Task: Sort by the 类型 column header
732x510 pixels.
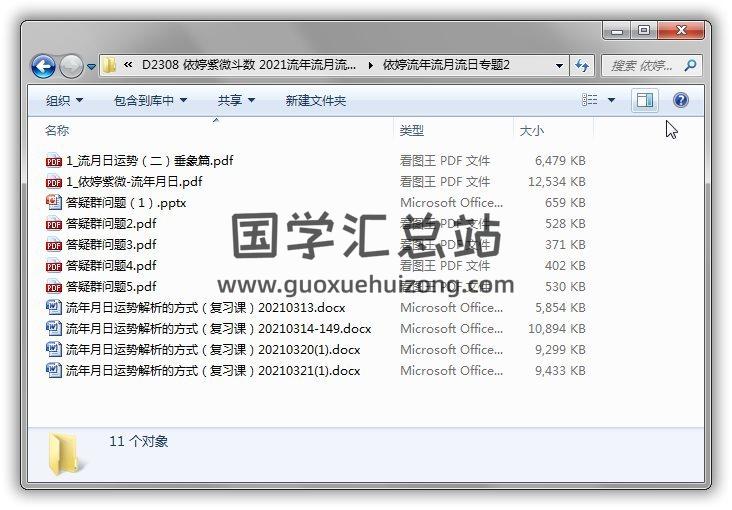Action: tap(412, 130)
